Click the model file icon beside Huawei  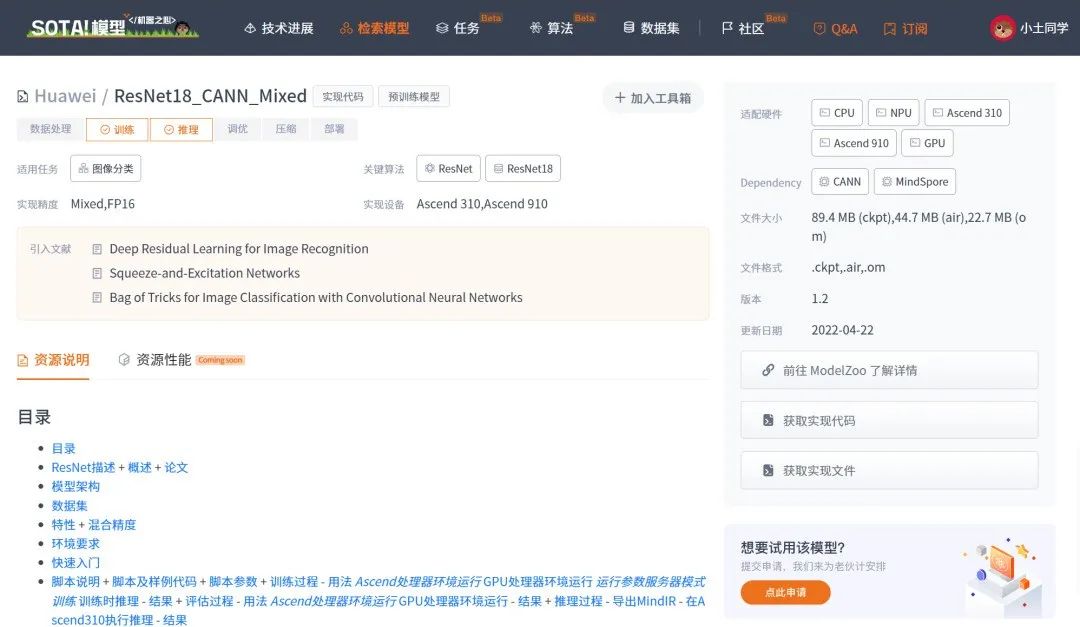click(23, 96)
